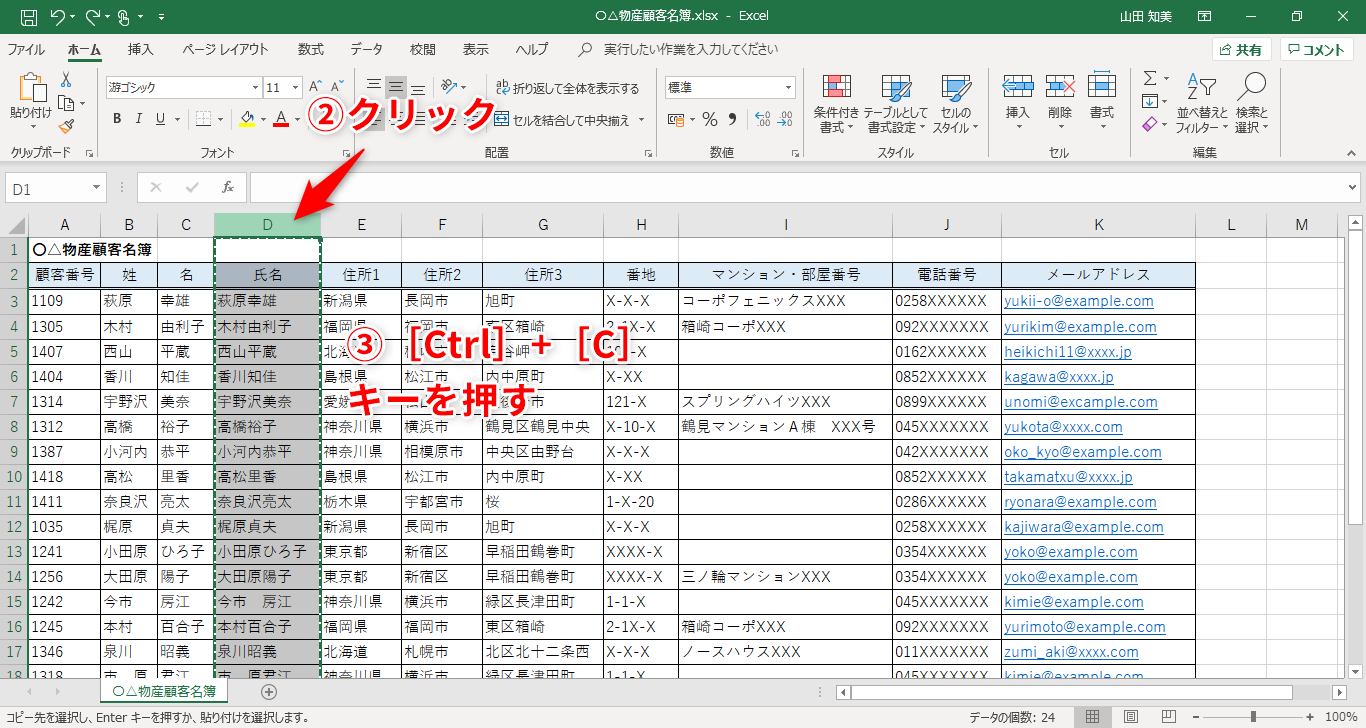1366x728 pixels.
Task: Click the Format Painter brush icon
Action: point(66,127)
